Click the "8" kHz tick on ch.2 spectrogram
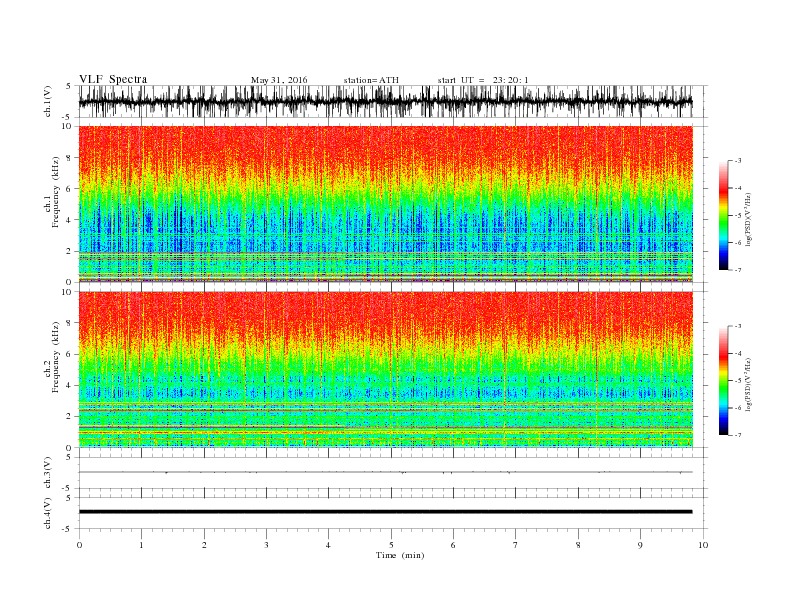Image resolution: width=792 pixels, height=612 pixels. [70, 323]
